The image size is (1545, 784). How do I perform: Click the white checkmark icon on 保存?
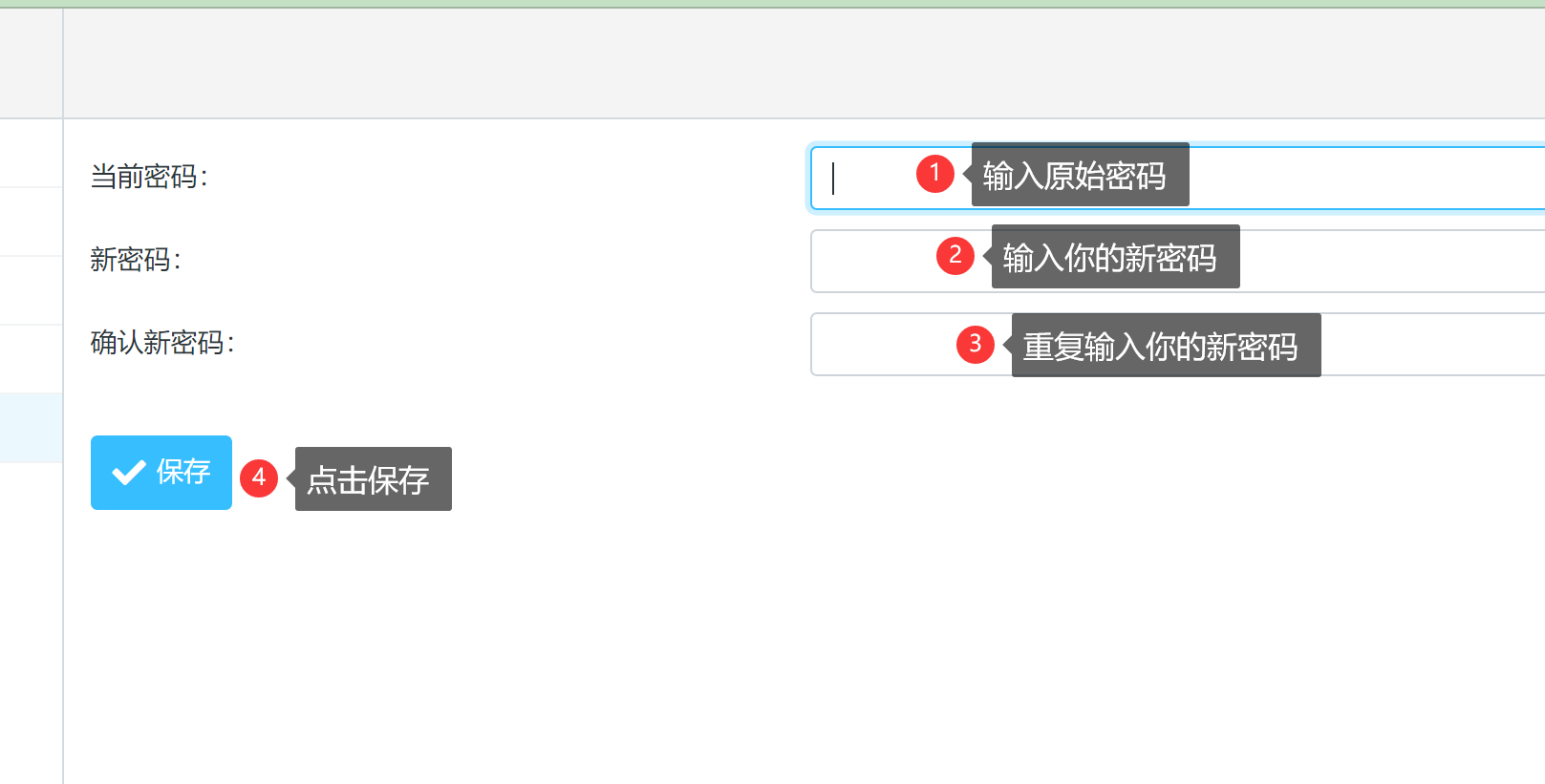coord(128,473)
